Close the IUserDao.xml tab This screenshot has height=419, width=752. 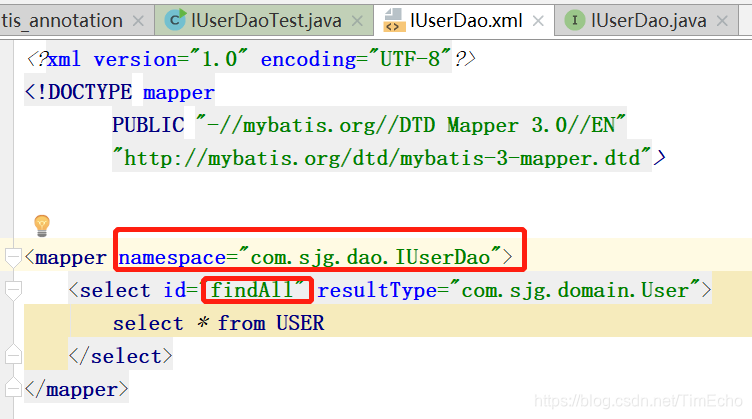tap(538, 21)
